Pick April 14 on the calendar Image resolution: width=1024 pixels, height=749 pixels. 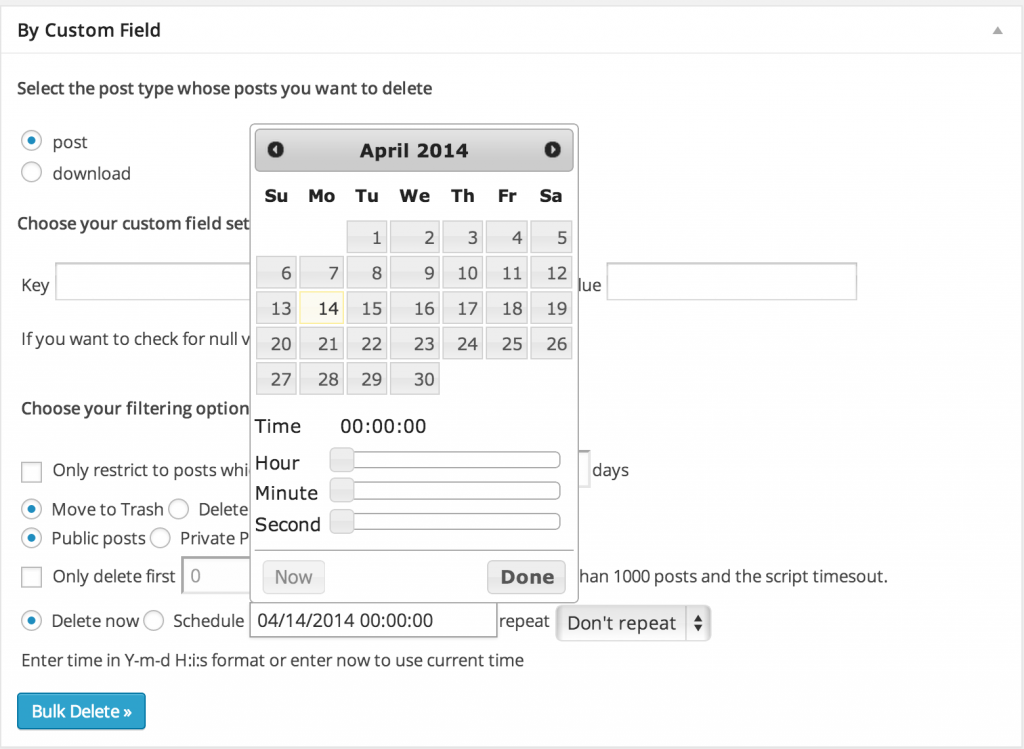tap(321, 308)
